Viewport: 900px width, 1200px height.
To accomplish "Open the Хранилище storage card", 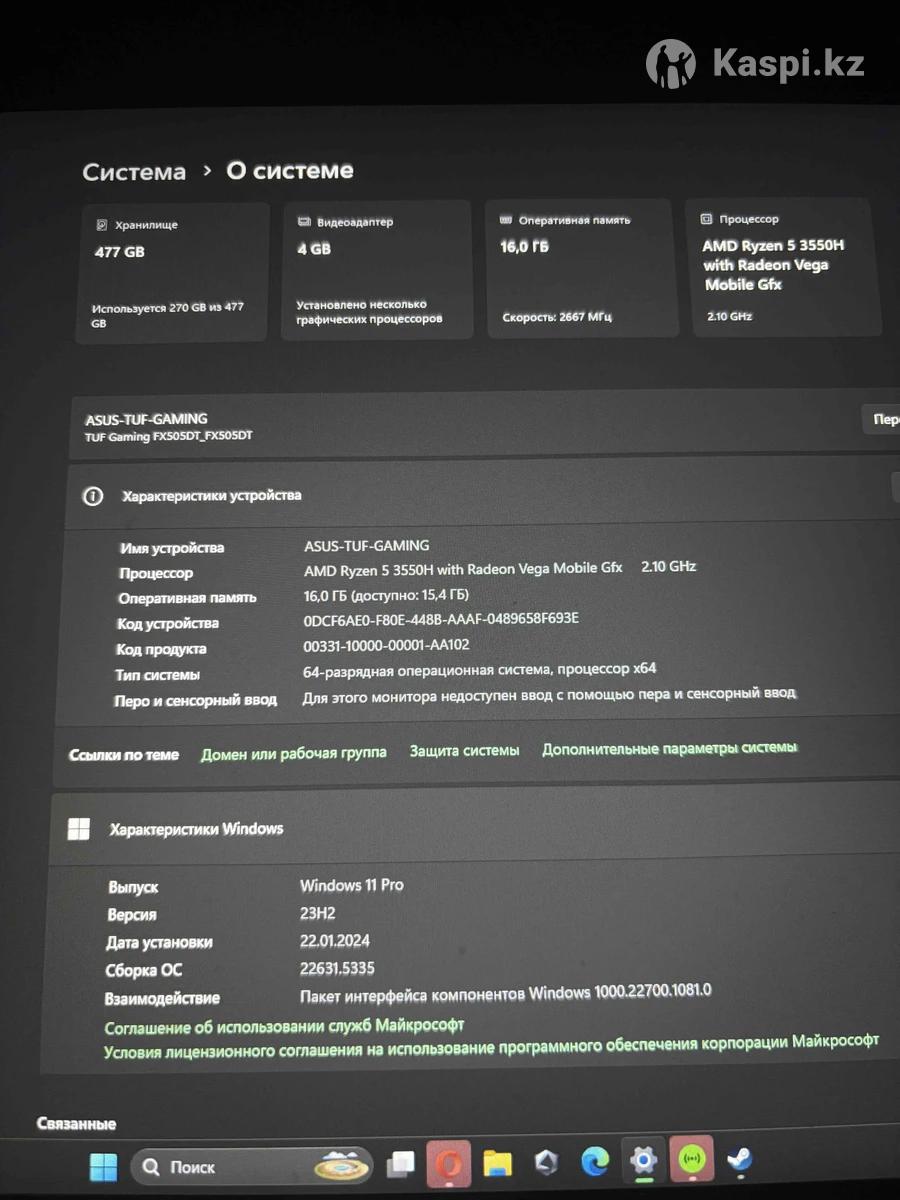I will coord(172,272).
